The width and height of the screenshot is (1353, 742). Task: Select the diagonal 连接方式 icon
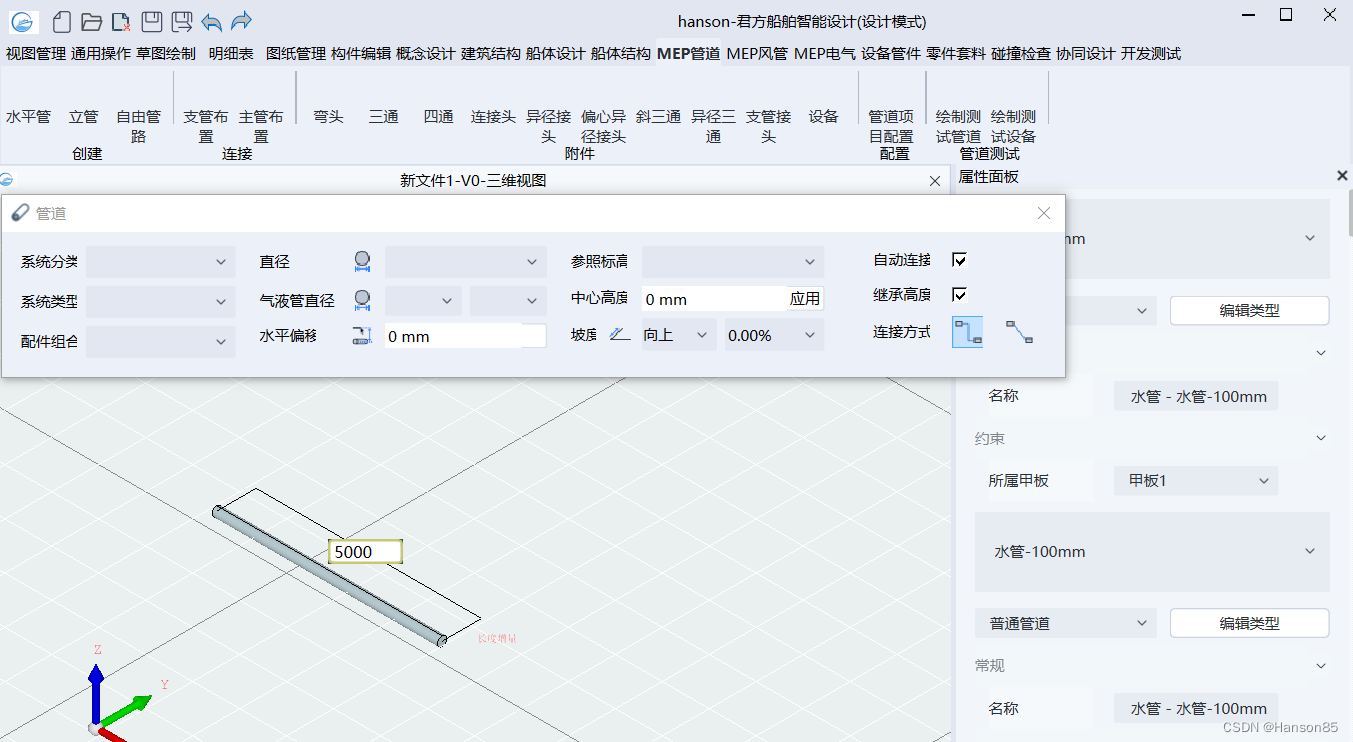(x=1019, y=332)
